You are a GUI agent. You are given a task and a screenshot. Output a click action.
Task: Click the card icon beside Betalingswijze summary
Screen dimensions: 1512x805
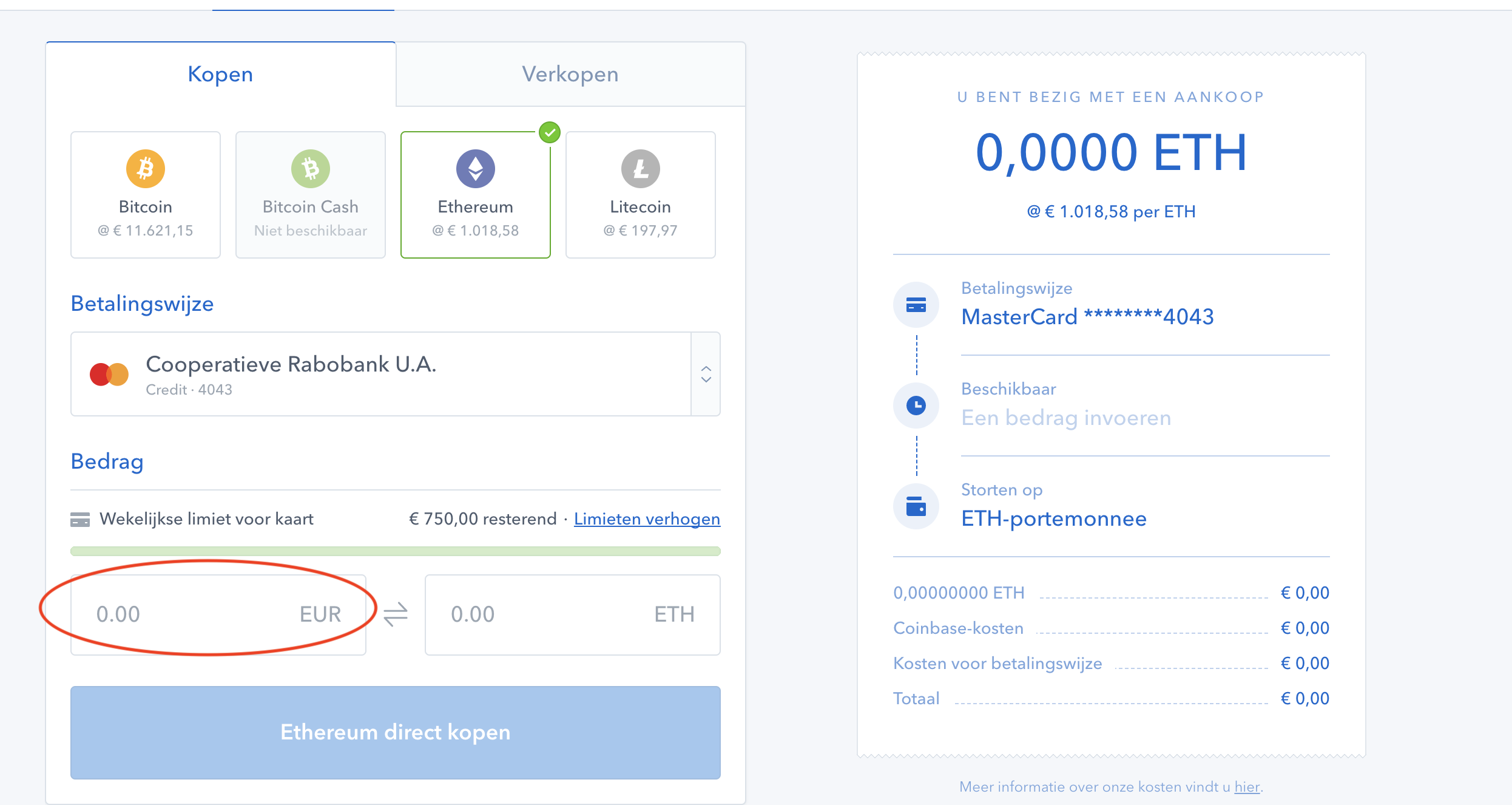click(916, 305)
